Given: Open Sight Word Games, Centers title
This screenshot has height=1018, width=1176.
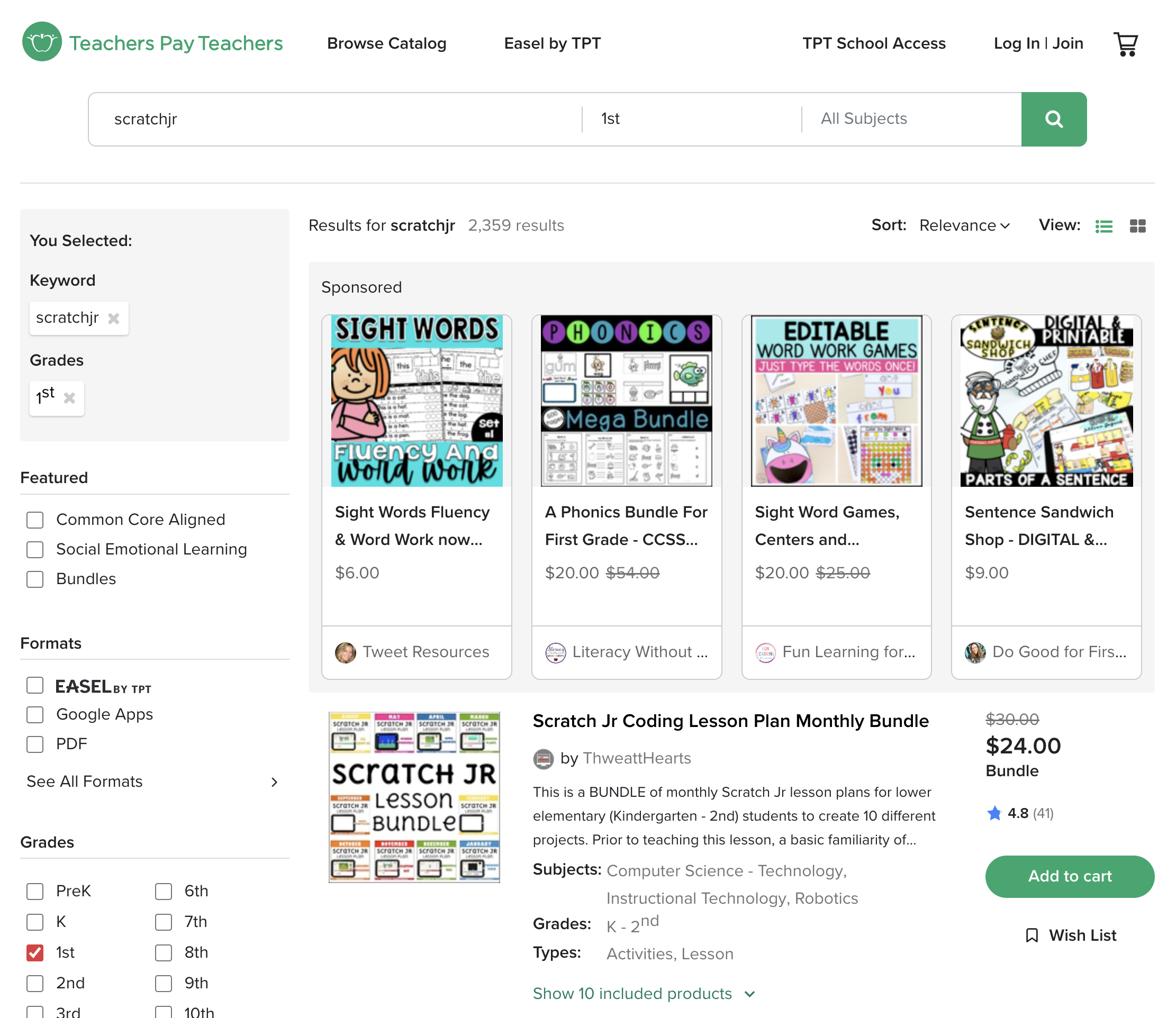Looking at the screenshot, I should point(827,526).
